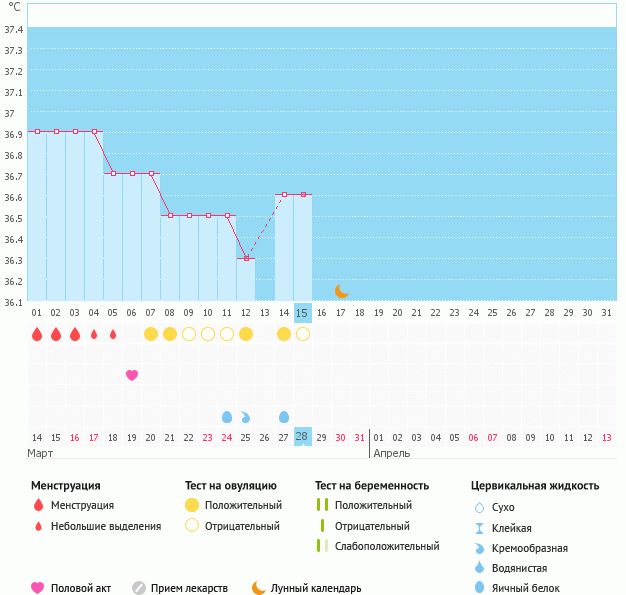Click the orange moon icon on day 17
This screenshot has width=626, height=595.
[x=341, y=291]
